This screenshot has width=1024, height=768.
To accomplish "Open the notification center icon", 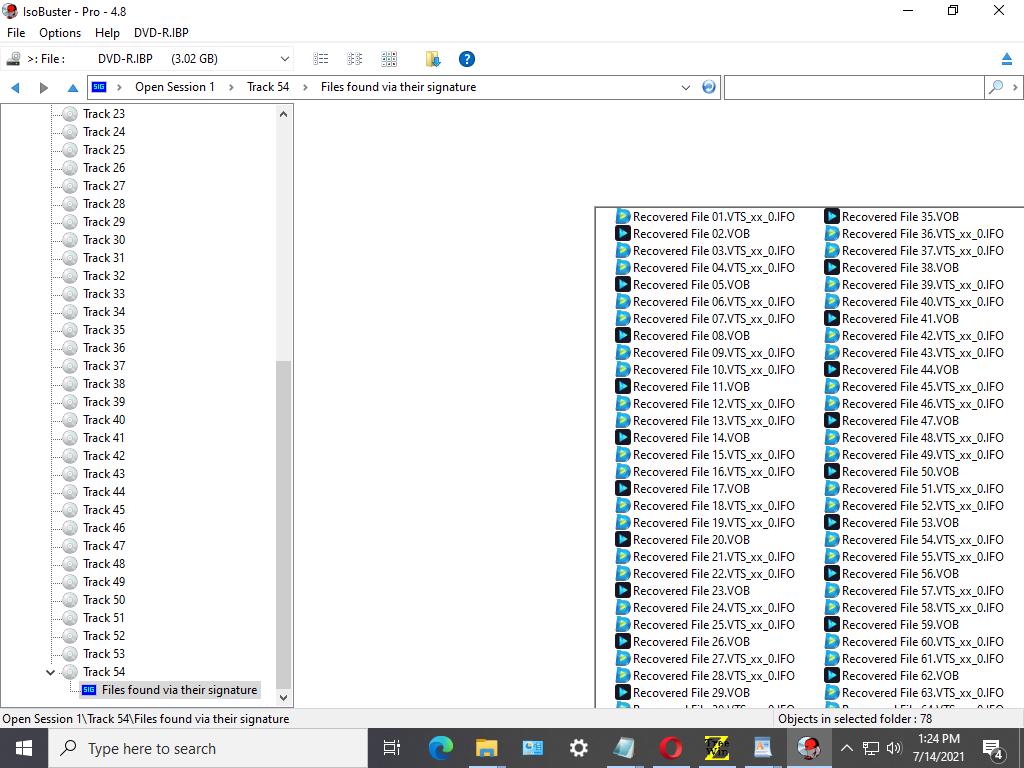I will tap(993, 748).
